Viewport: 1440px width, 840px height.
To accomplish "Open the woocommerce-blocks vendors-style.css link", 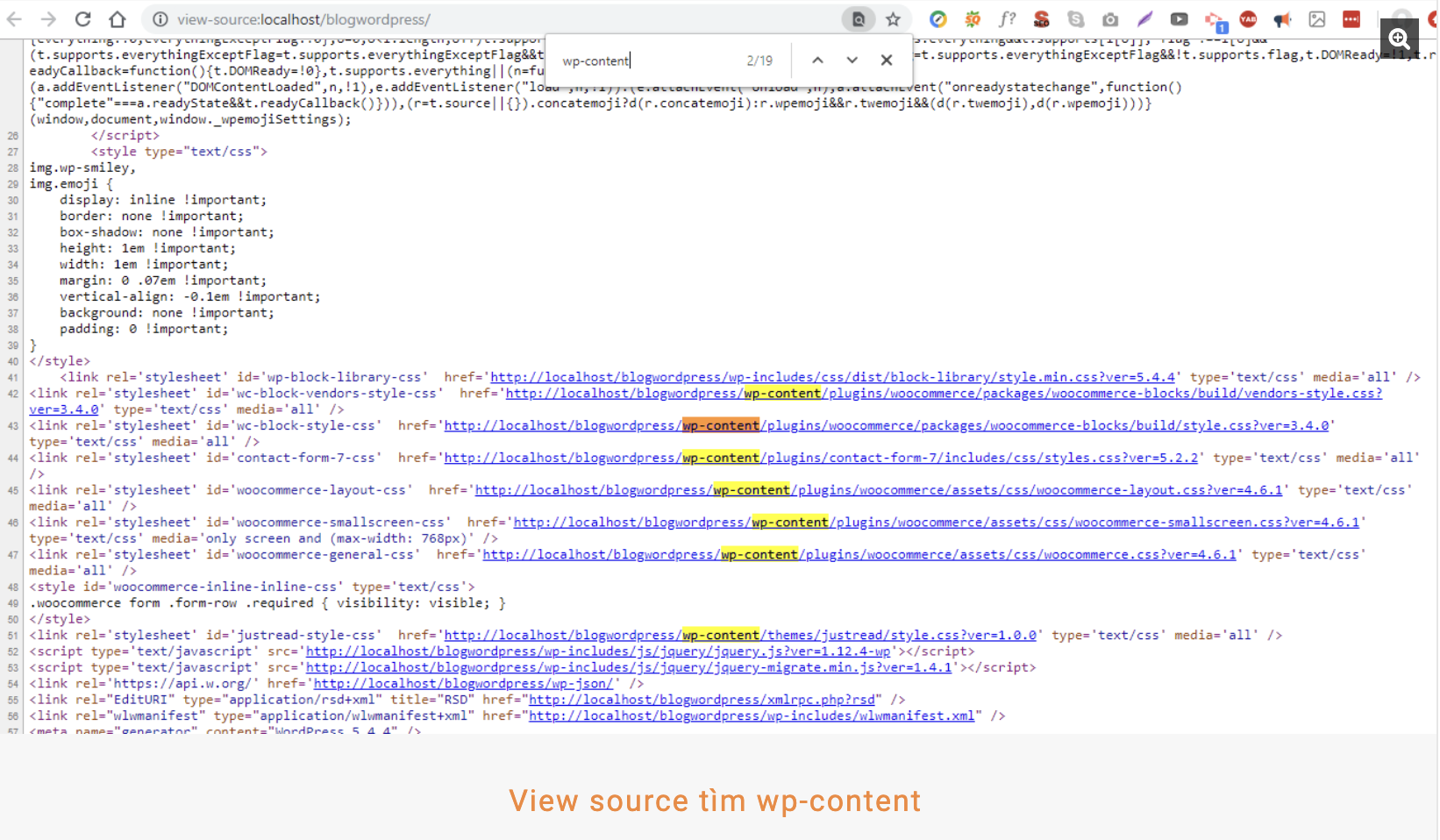I will tap(944, 394).
